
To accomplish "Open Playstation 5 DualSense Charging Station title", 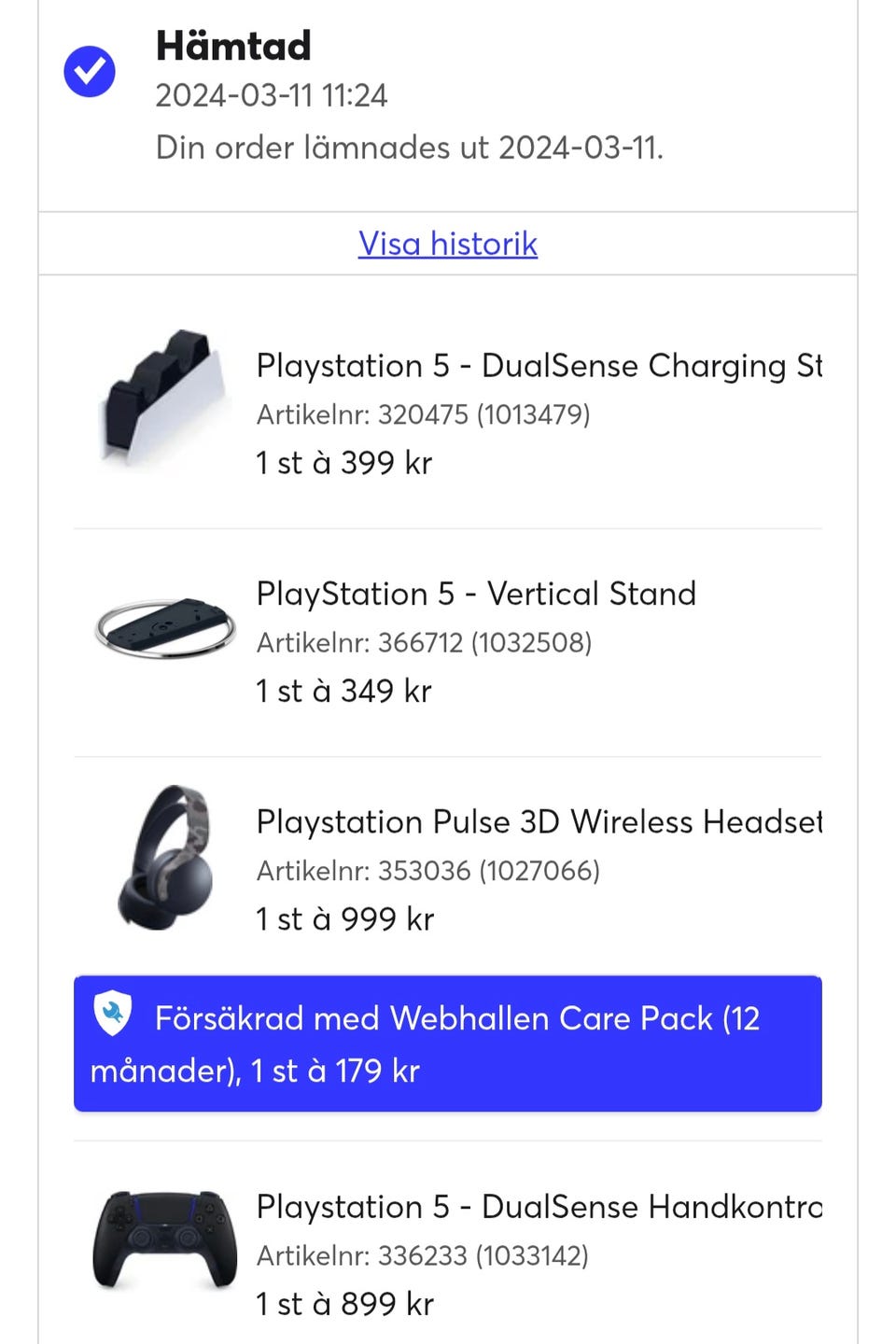I will click(539, 366).
